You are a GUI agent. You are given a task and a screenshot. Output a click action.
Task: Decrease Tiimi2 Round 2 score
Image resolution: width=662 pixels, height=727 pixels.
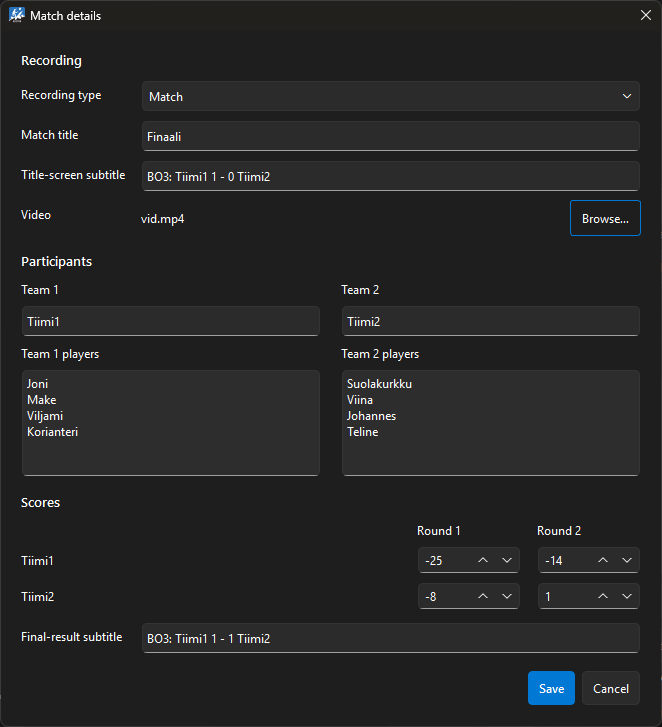point(627,596)
